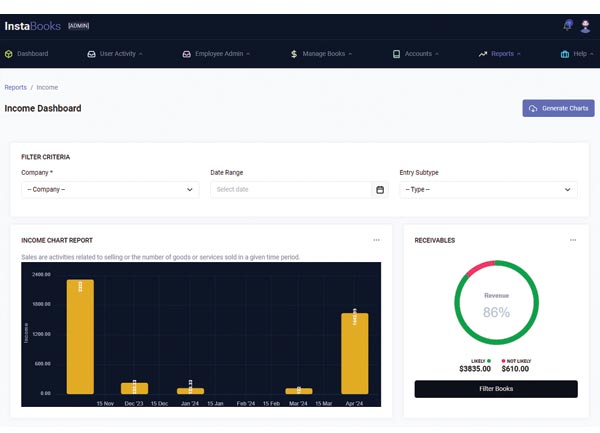Screen dimensions: 600x433
Task: Click the notification bell icon
Action: coord(568,25)
